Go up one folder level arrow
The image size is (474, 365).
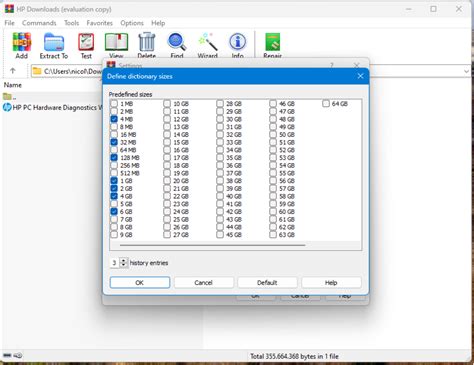click(13, 71)
